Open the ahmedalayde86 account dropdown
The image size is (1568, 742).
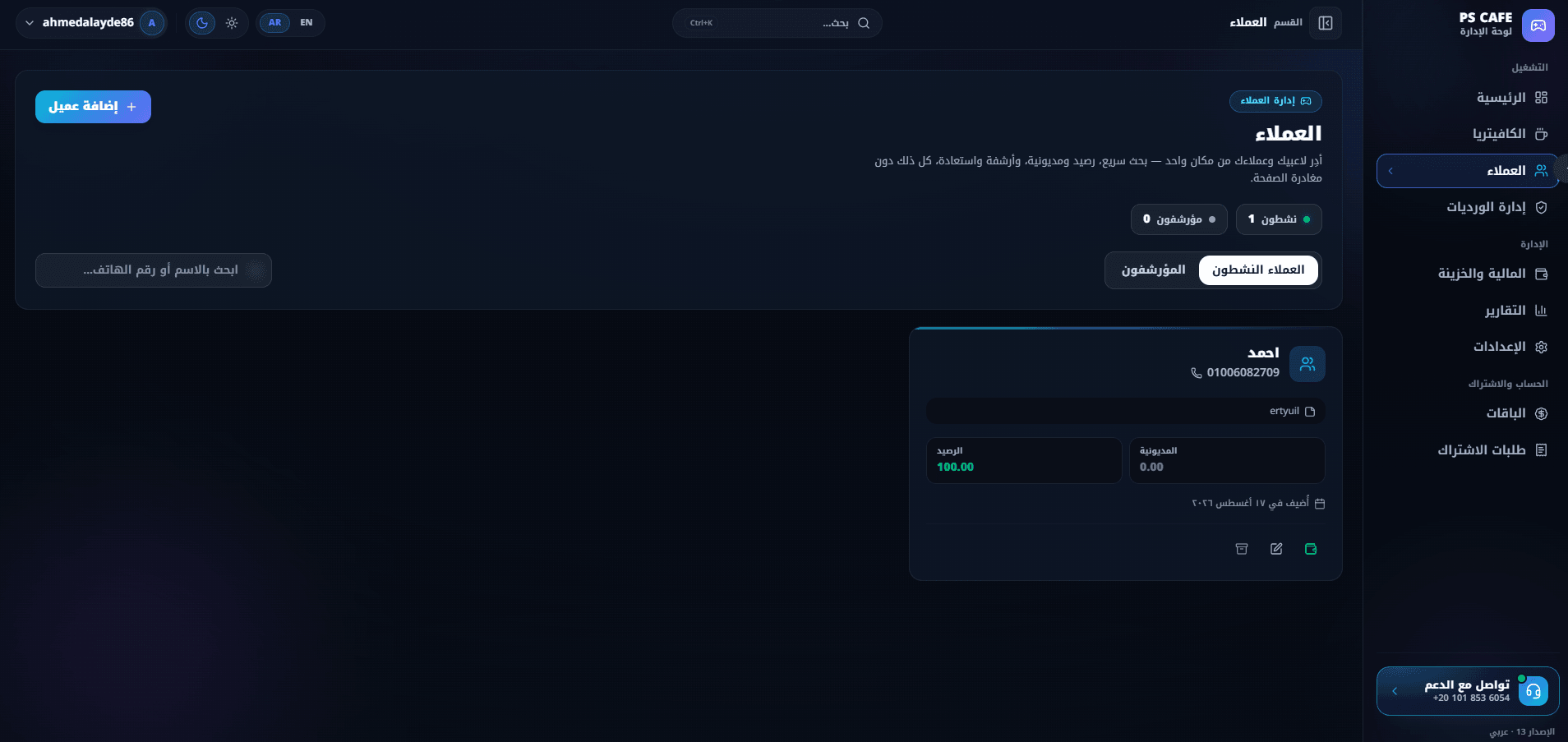pos(91,23)
